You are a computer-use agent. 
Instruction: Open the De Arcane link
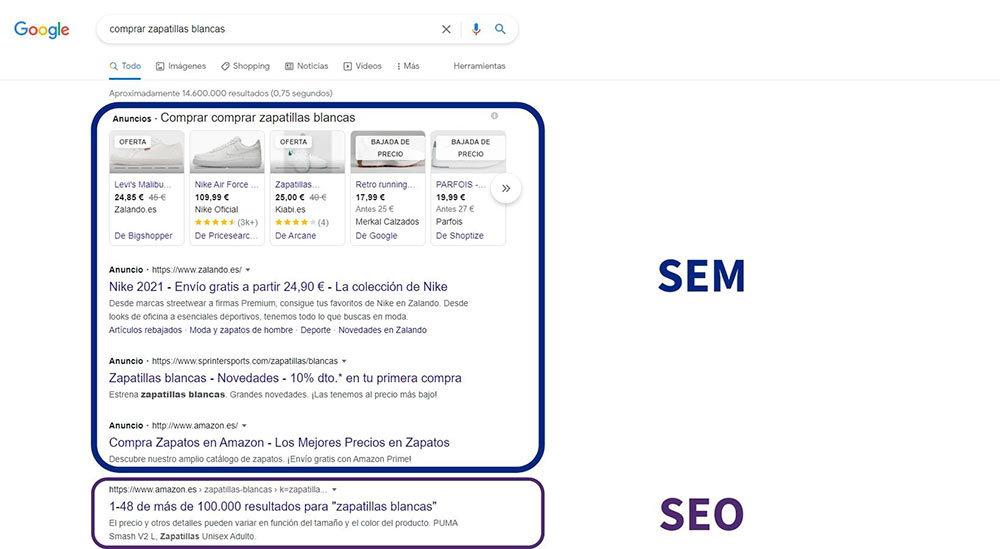coord(295,235)
